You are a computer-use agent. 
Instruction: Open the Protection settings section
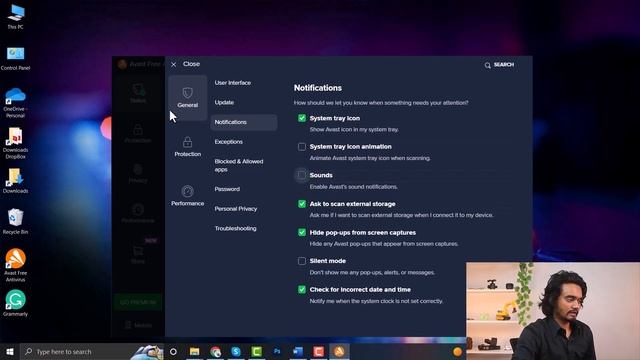point(187,147)
